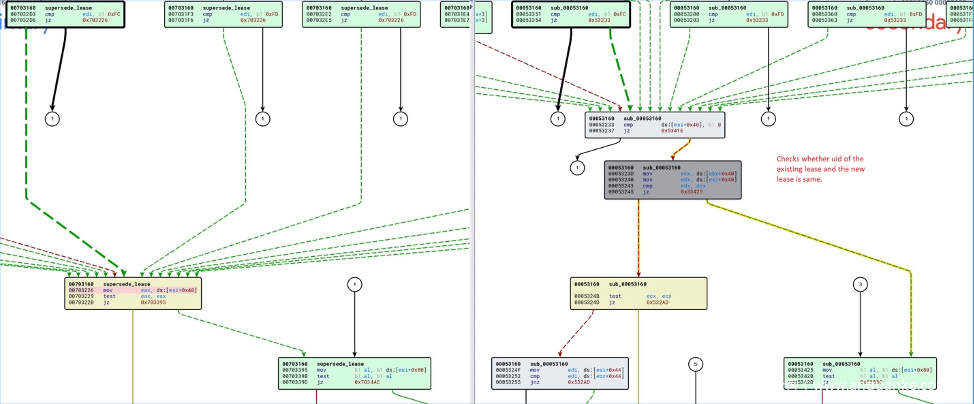
Task: Select circle marker below the 007032E3 block
Action: coord(402,119)
